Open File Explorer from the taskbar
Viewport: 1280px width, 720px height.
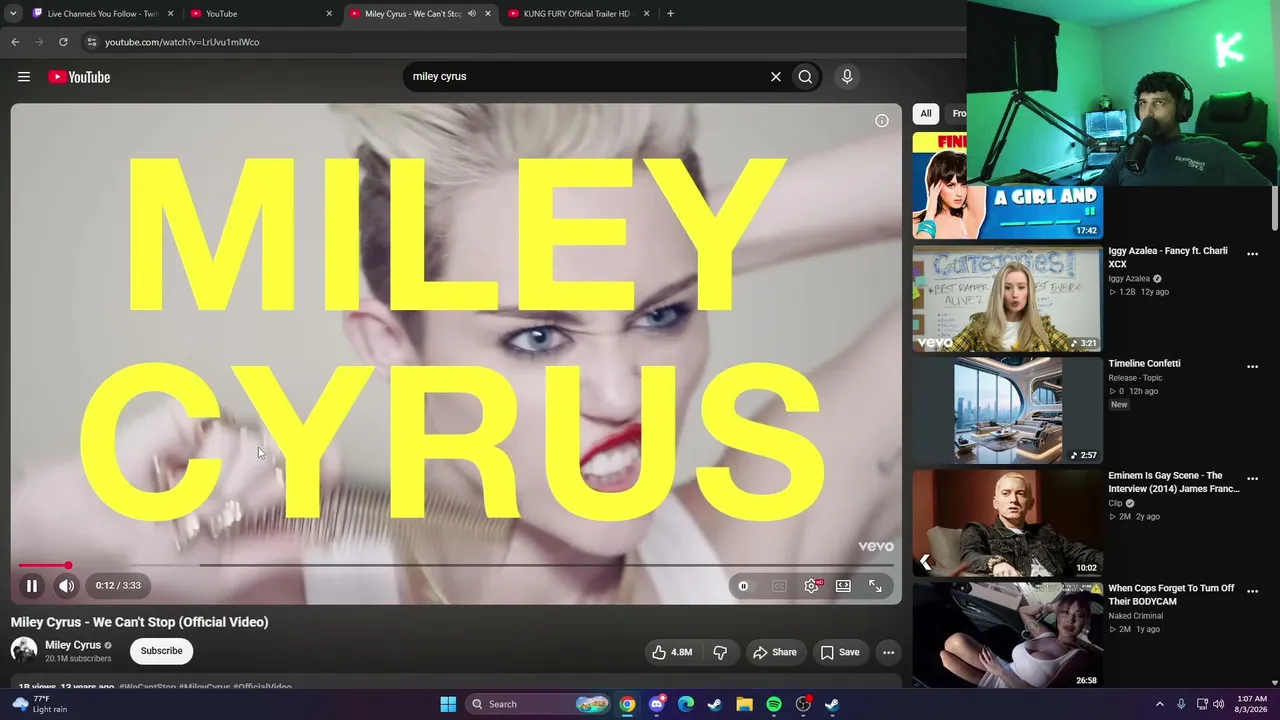(x=744, y=704)
